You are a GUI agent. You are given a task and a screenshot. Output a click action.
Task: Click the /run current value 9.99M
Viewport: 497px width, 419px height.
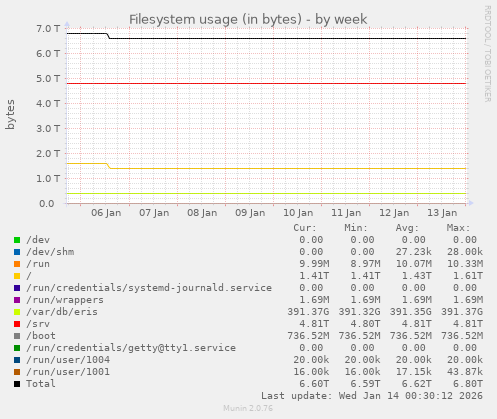(x=314, y=264)
